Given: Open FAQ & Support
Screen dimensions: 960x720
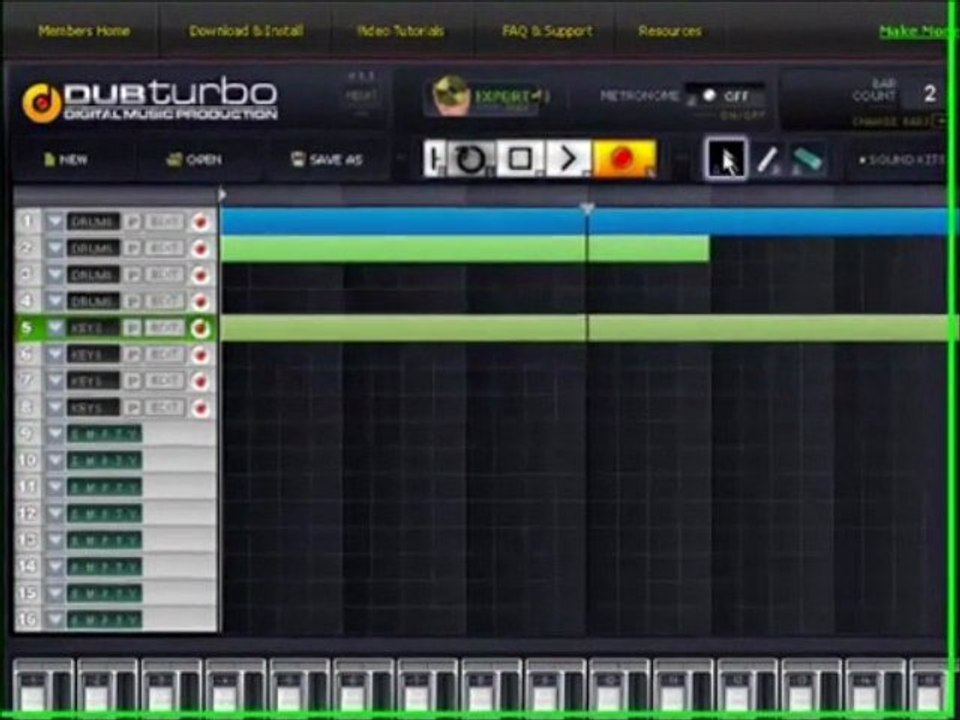Looking at the screenshot, I should click(547, 31).
